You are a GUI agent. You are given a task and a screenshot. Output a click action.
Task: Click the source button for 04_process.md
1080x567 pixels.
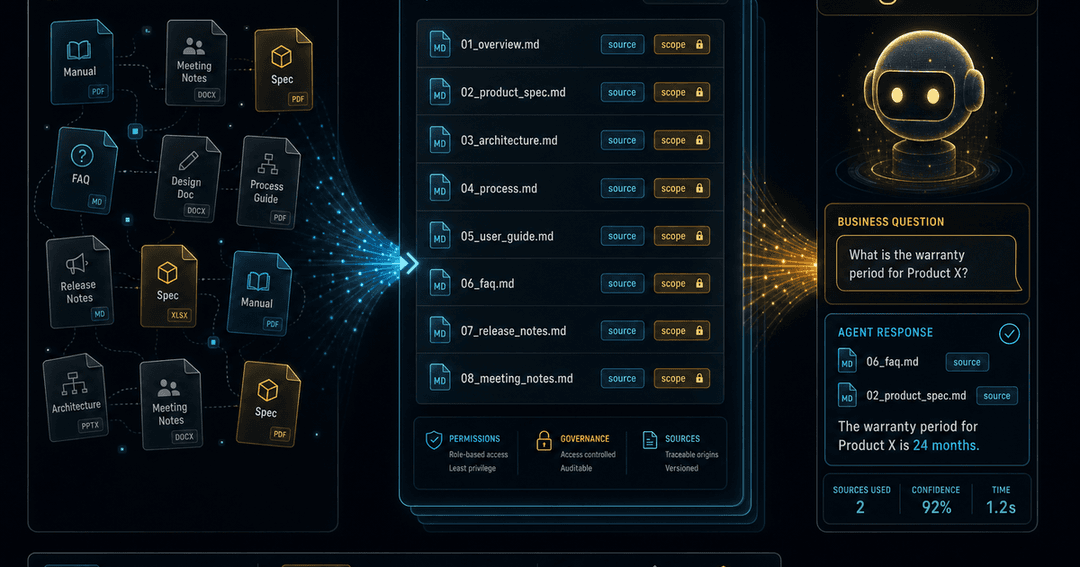[x=622, y=188]
